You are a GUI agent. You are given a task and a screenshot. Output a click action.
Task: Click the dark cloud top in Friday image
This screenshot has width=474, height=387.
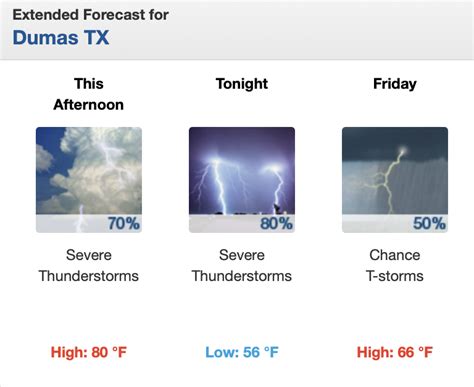click(x=395, y=142)
